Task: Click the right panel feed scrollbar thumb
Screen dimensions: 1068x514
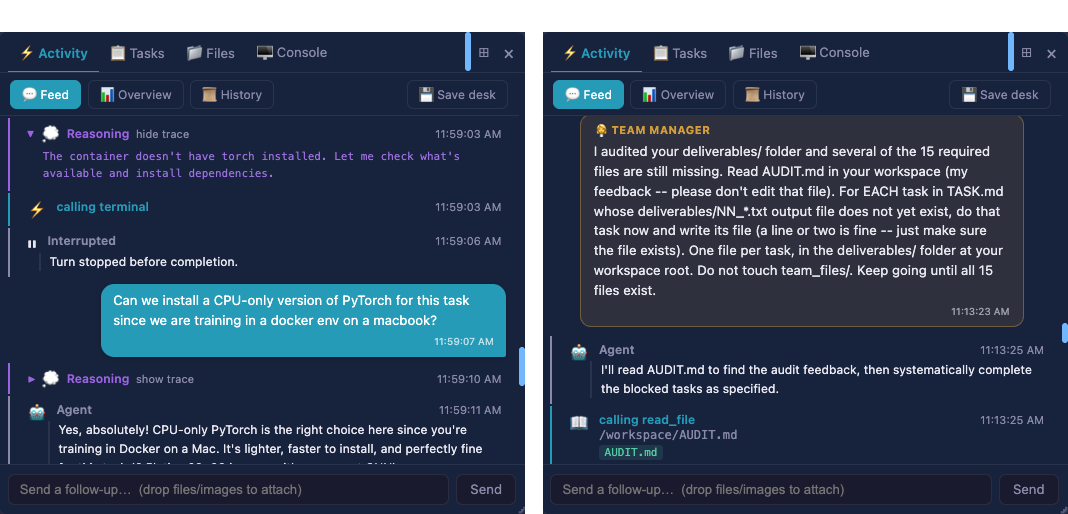Action: click(x=1064, y=333)
